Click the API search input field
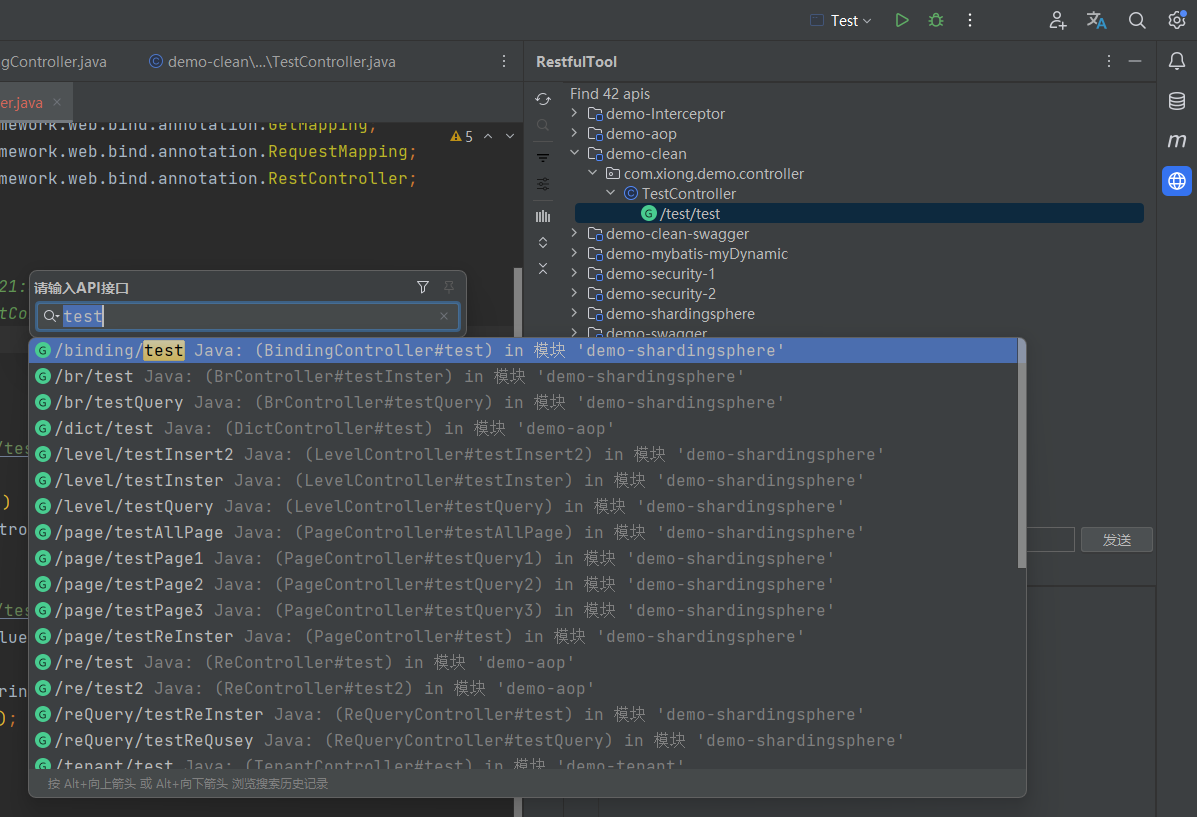The image size is (1197, 817). [x=250, y=317]
